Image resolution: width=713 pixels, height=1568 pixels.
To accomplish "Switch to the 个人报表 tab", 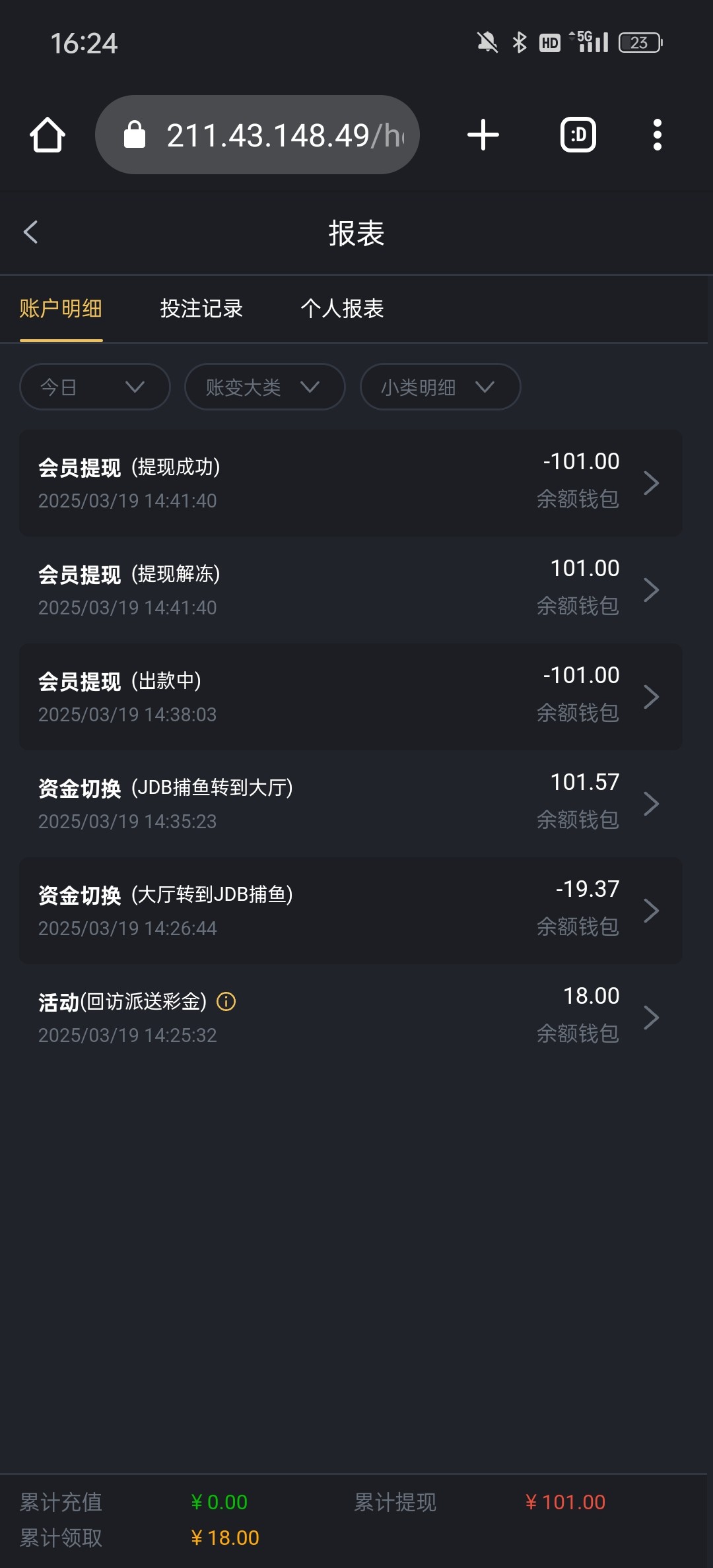I will coord(342,309).
